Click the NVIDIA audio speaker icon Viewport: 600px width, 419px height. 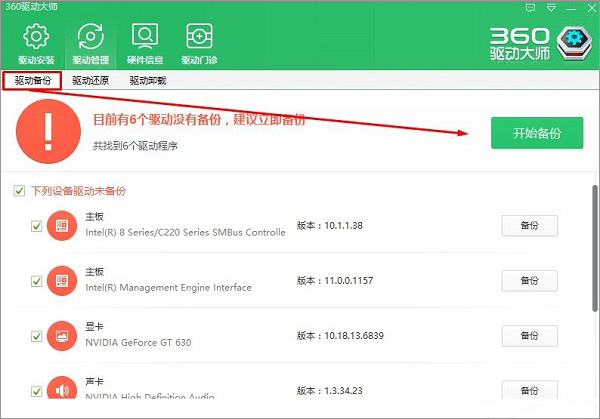(x=62, y=390)
